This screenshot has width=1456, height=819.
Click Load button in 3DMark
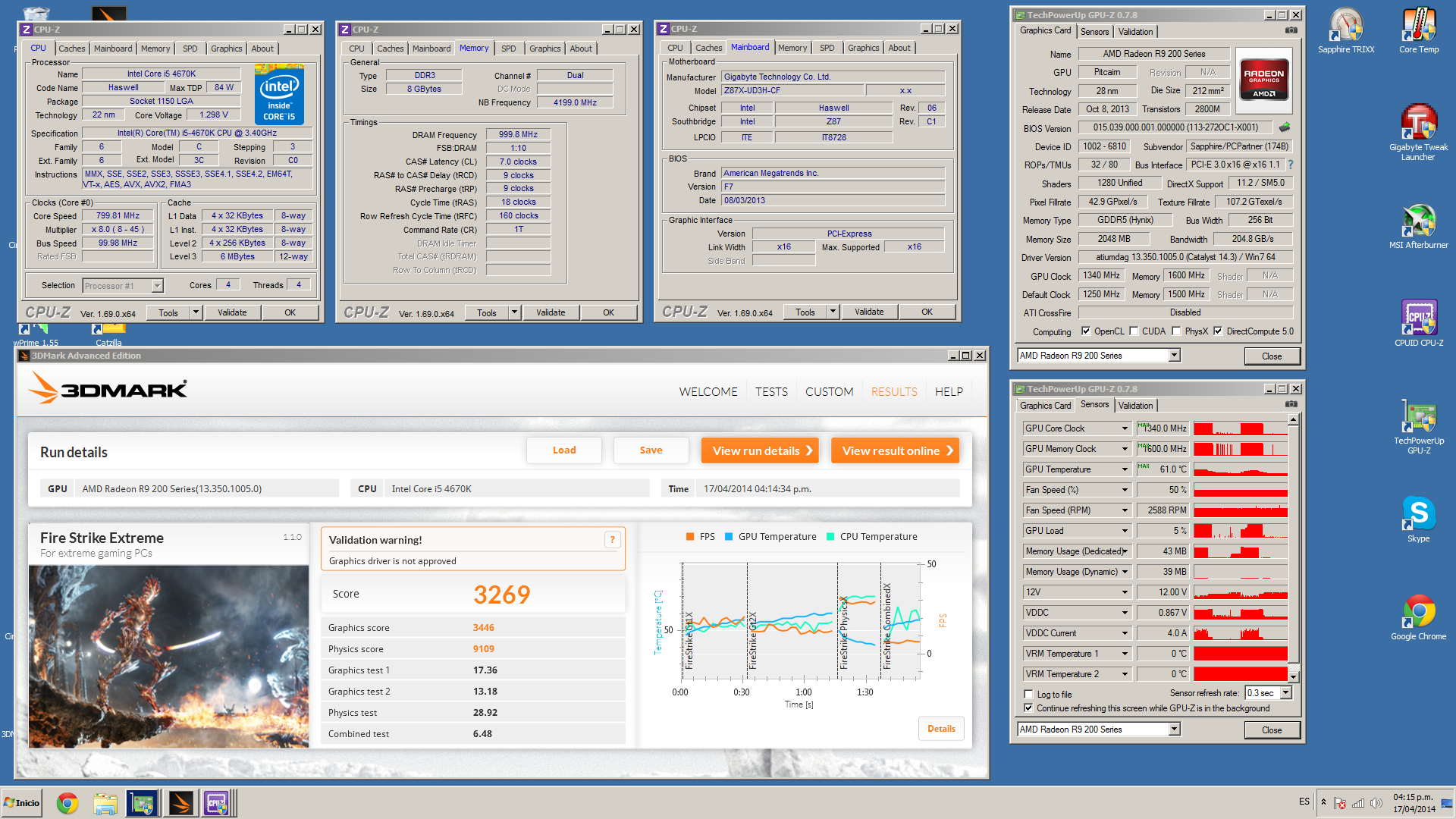[x=564, y=450]
